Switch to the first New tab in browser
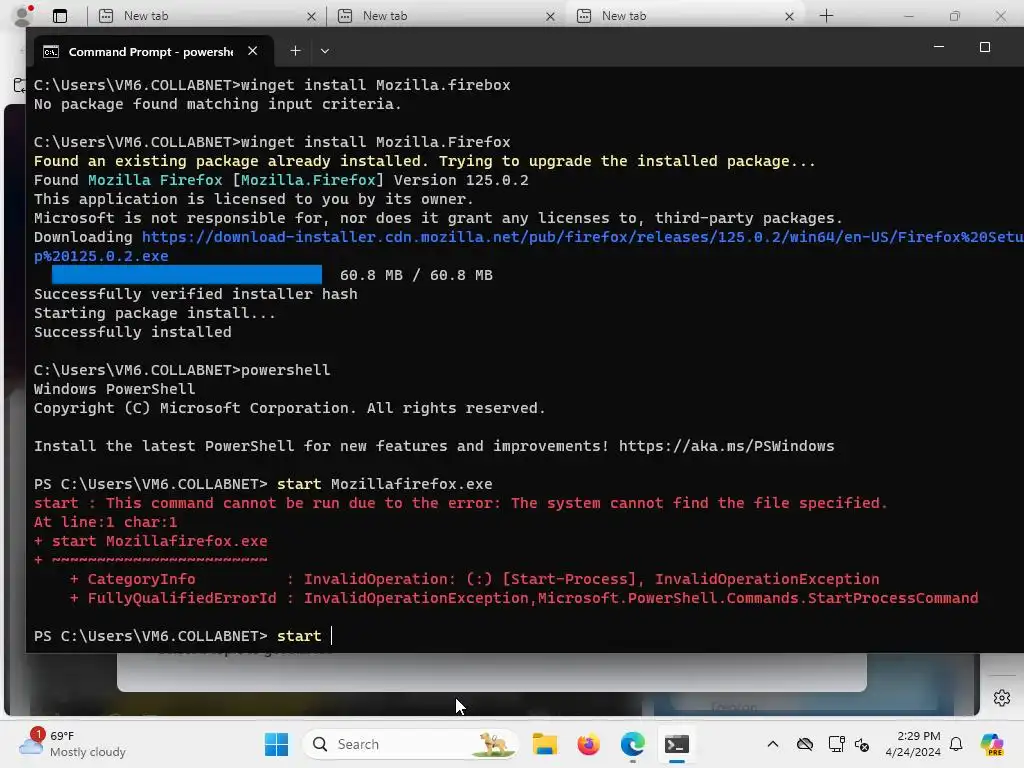 tap(206, 16)
